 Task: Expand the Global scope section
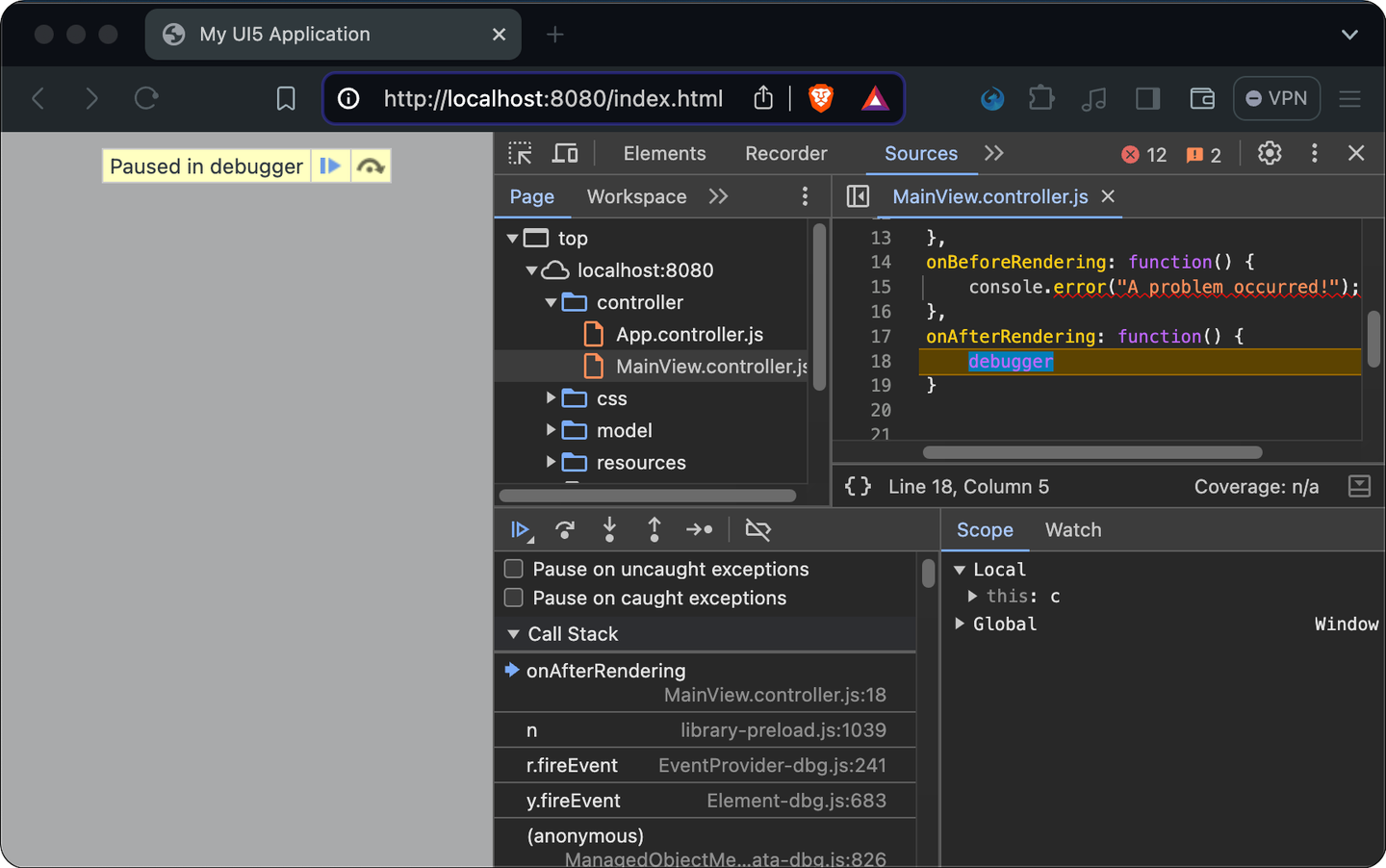(960, 624)
